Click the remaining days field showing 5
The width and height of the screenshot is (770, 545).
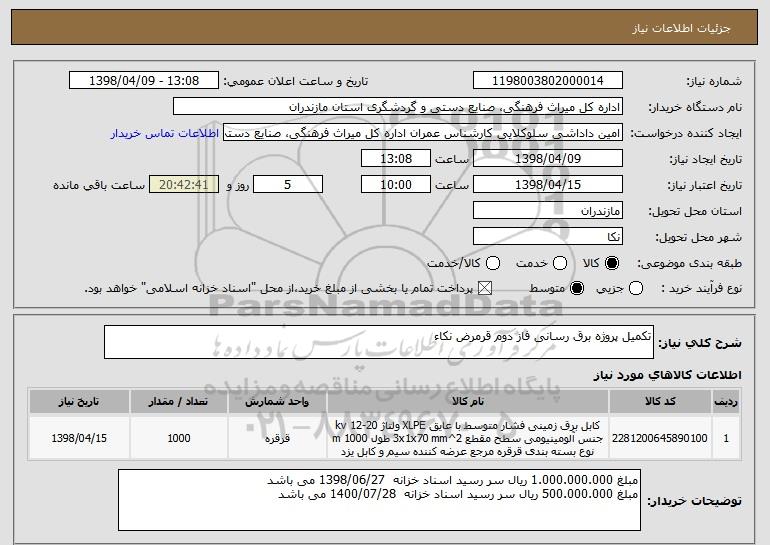pos(288,185)
